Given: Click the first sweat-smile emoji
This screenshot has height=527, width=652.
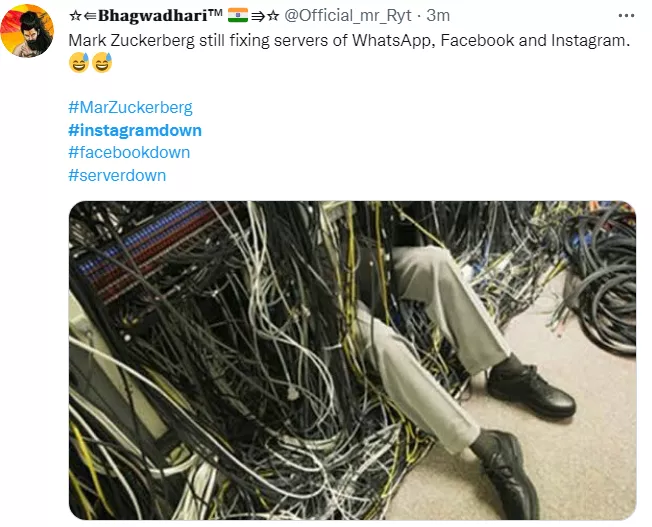Looking at the screenshot, I should (79, 62).
